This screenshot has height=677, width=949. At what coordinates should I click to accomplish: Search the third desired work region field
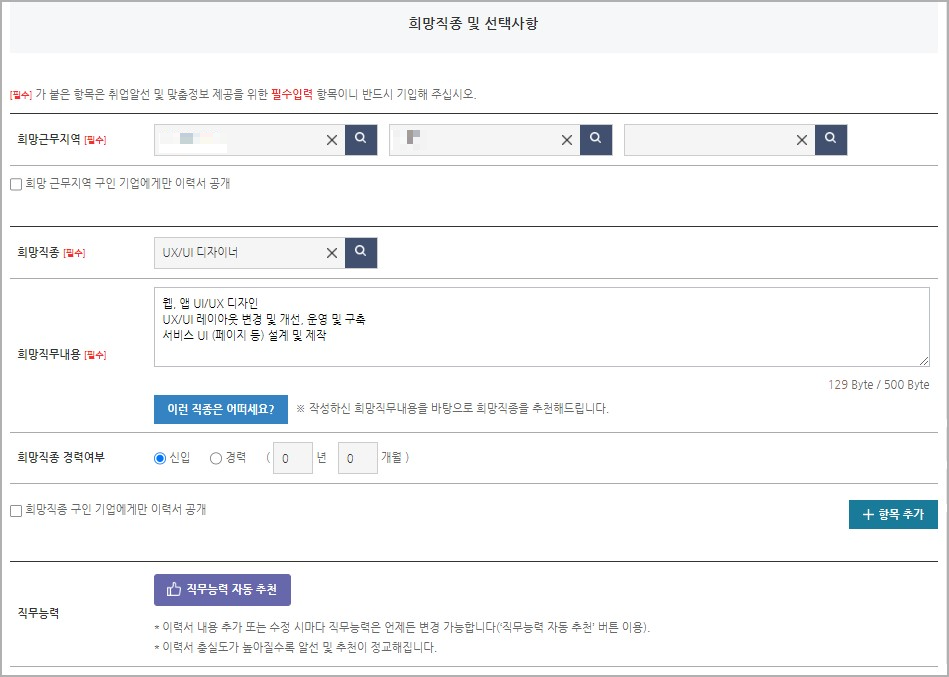click(x=830, y=140)
